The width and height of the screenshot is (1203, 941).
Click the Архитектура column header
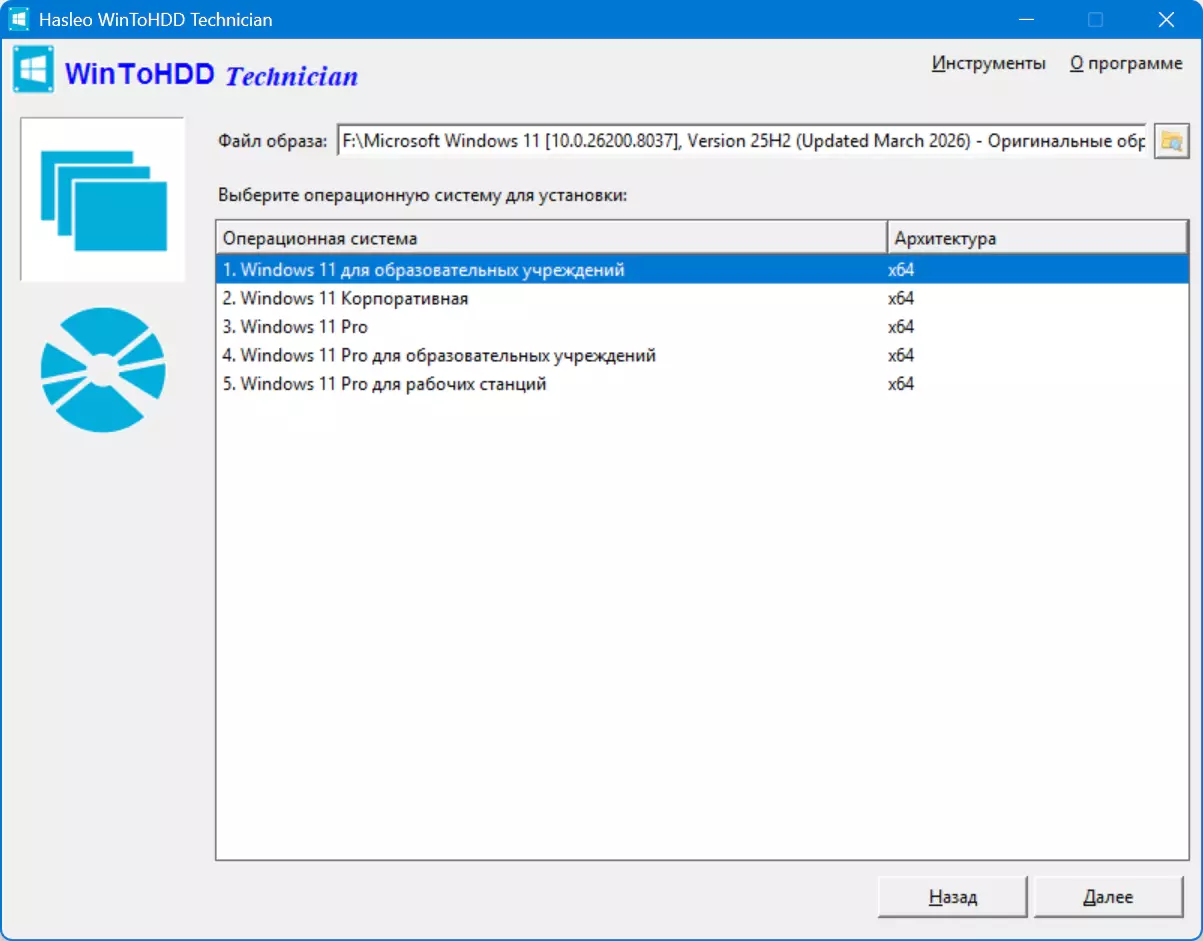pos(1037,238)
